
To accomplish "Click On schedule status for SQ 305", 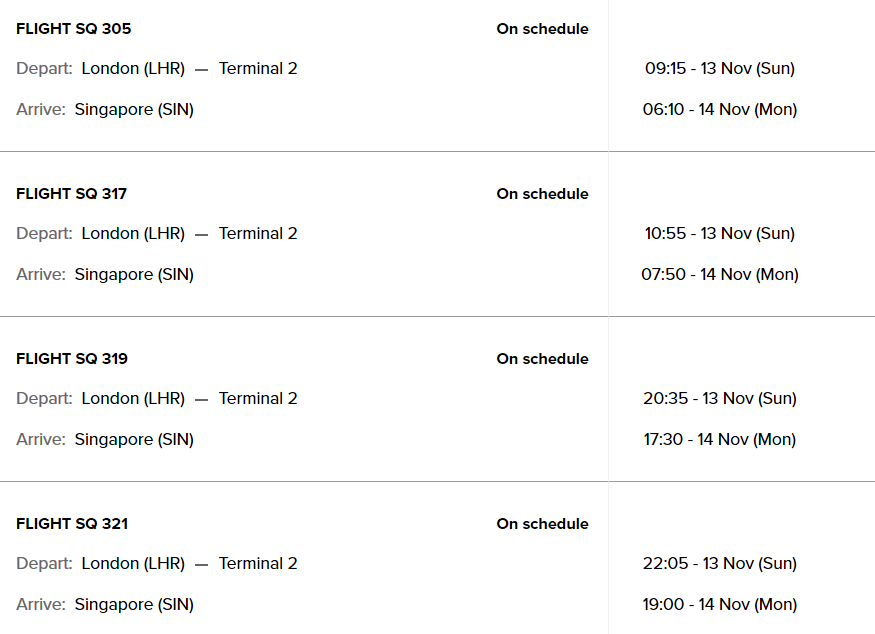I will coord(542,29).
